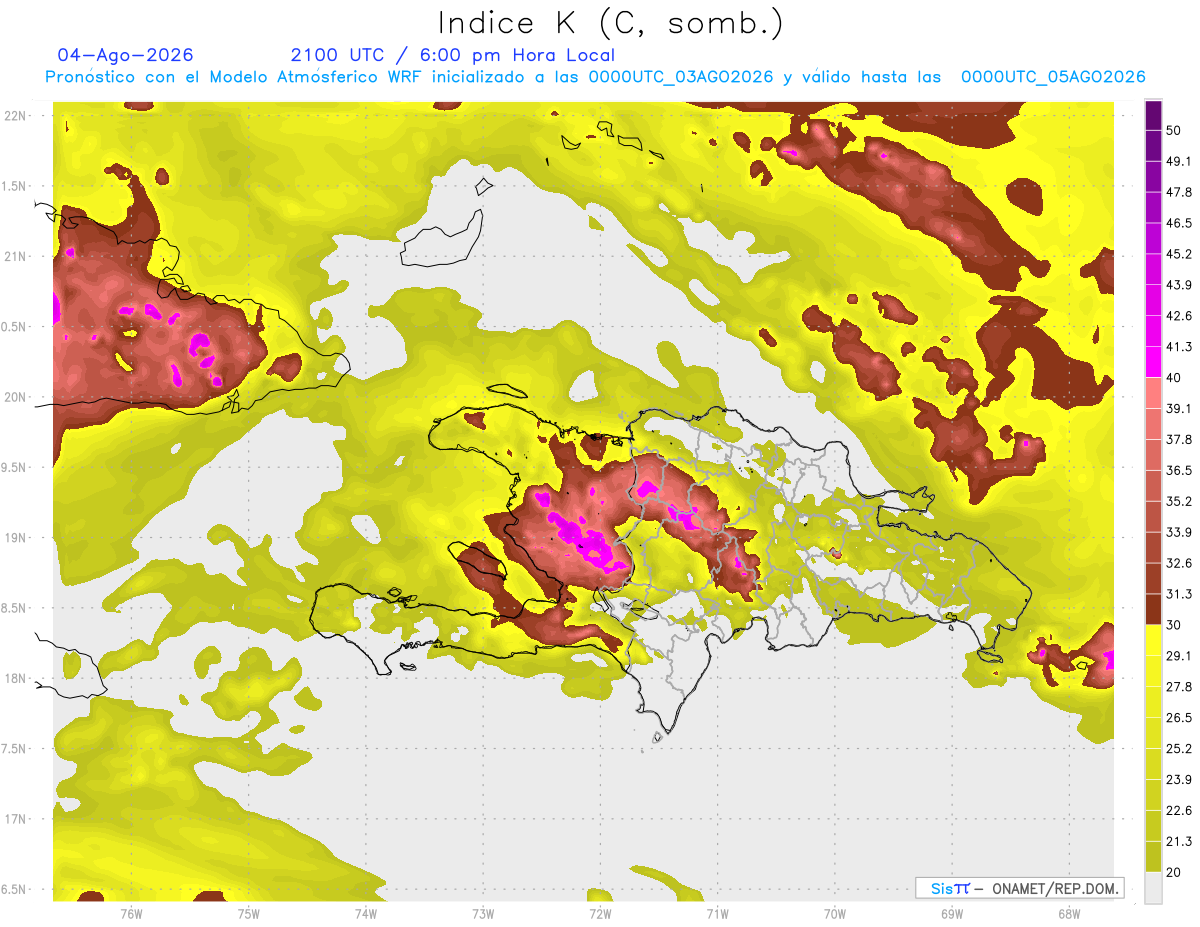Select the colorbar value "29.1"
The width and height of the screenshot is (1200, 927).
point(1178,655)
